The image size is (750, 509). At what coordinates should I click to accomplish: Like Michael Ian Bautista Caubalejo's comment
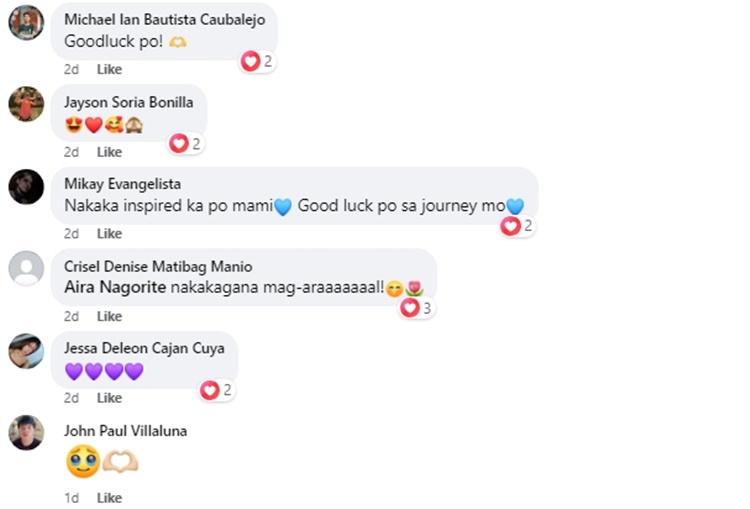(x=109, y=69)
